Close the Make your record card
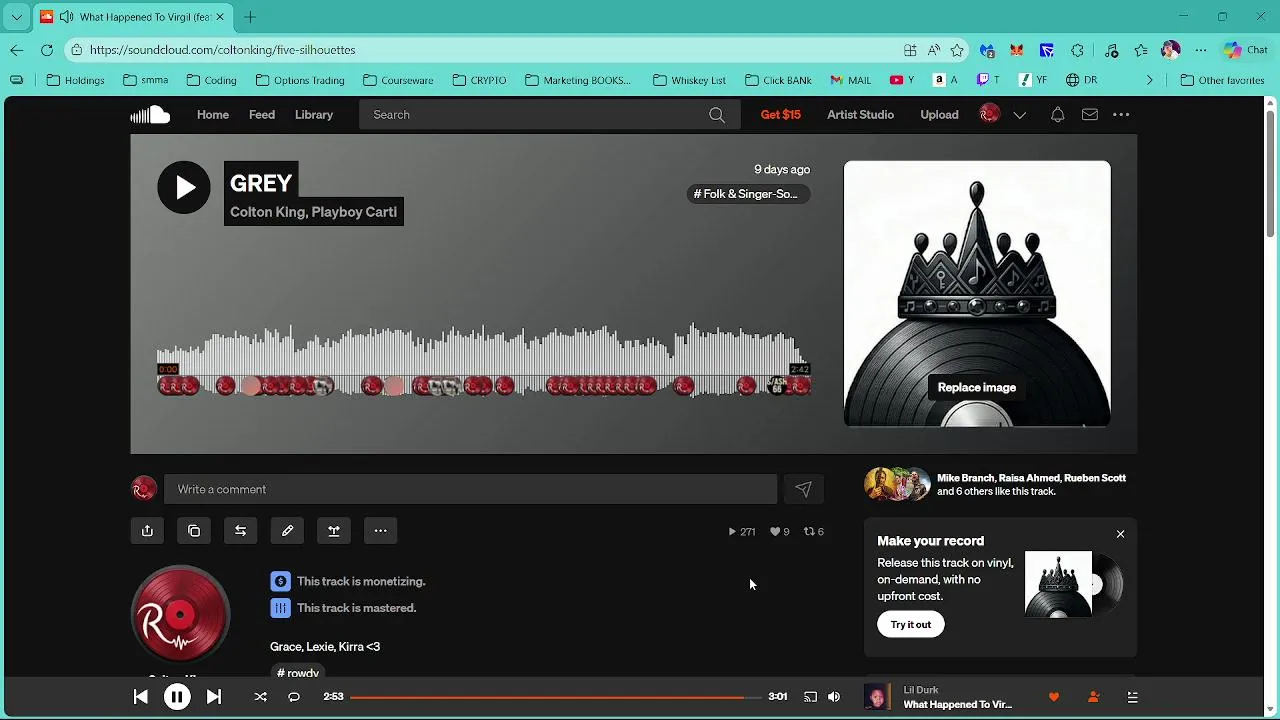This screenshot has width=1280, height=720. [1121, 534]
